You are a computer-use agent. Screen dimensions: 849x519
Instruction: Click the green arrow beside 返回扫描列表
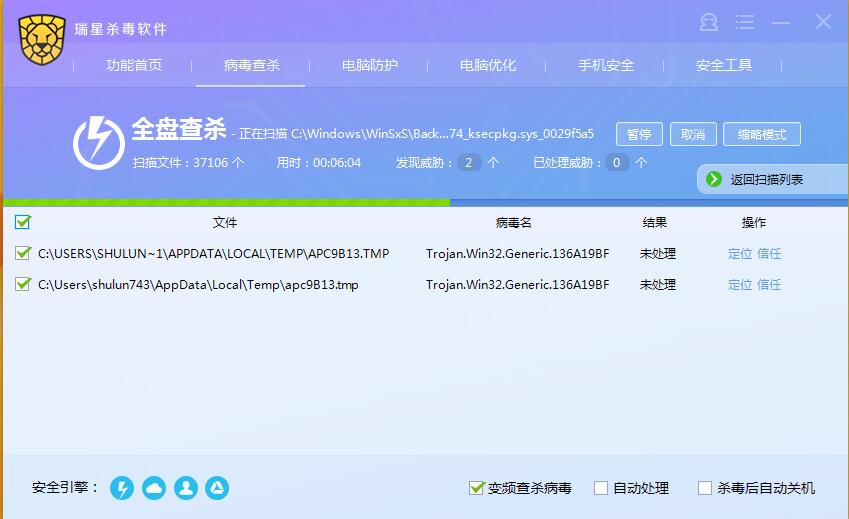(x=714, y=179)
